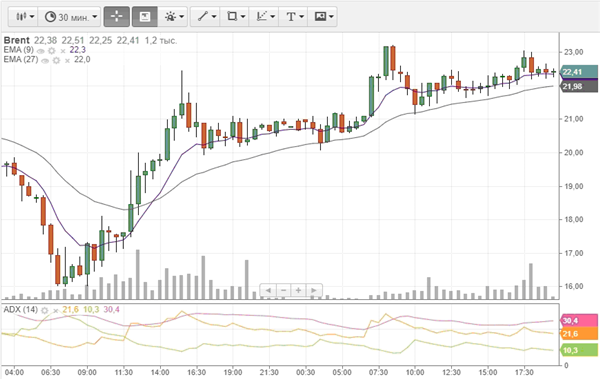600x379 pixels.
Task: Open settings gear of ADX (14)
Action: click(45, 310)
